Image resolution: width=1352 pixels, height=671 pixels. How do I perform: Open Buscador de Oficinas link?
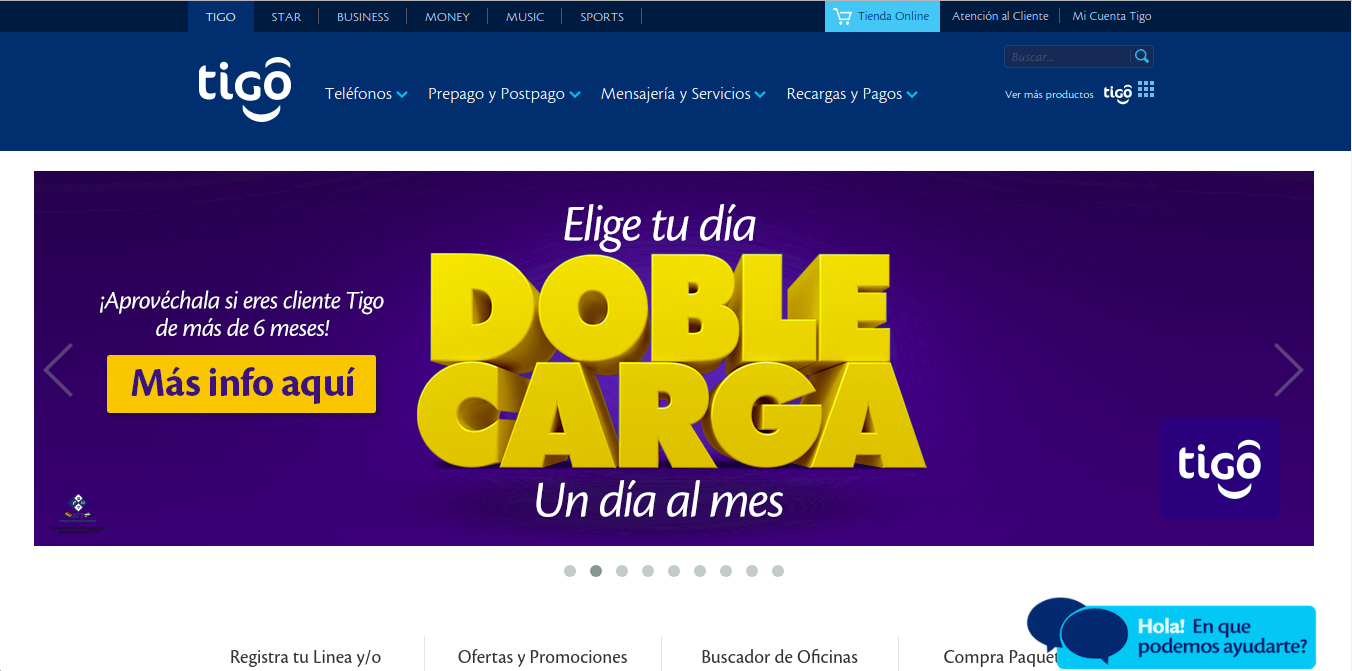click(x=780, y=657)
